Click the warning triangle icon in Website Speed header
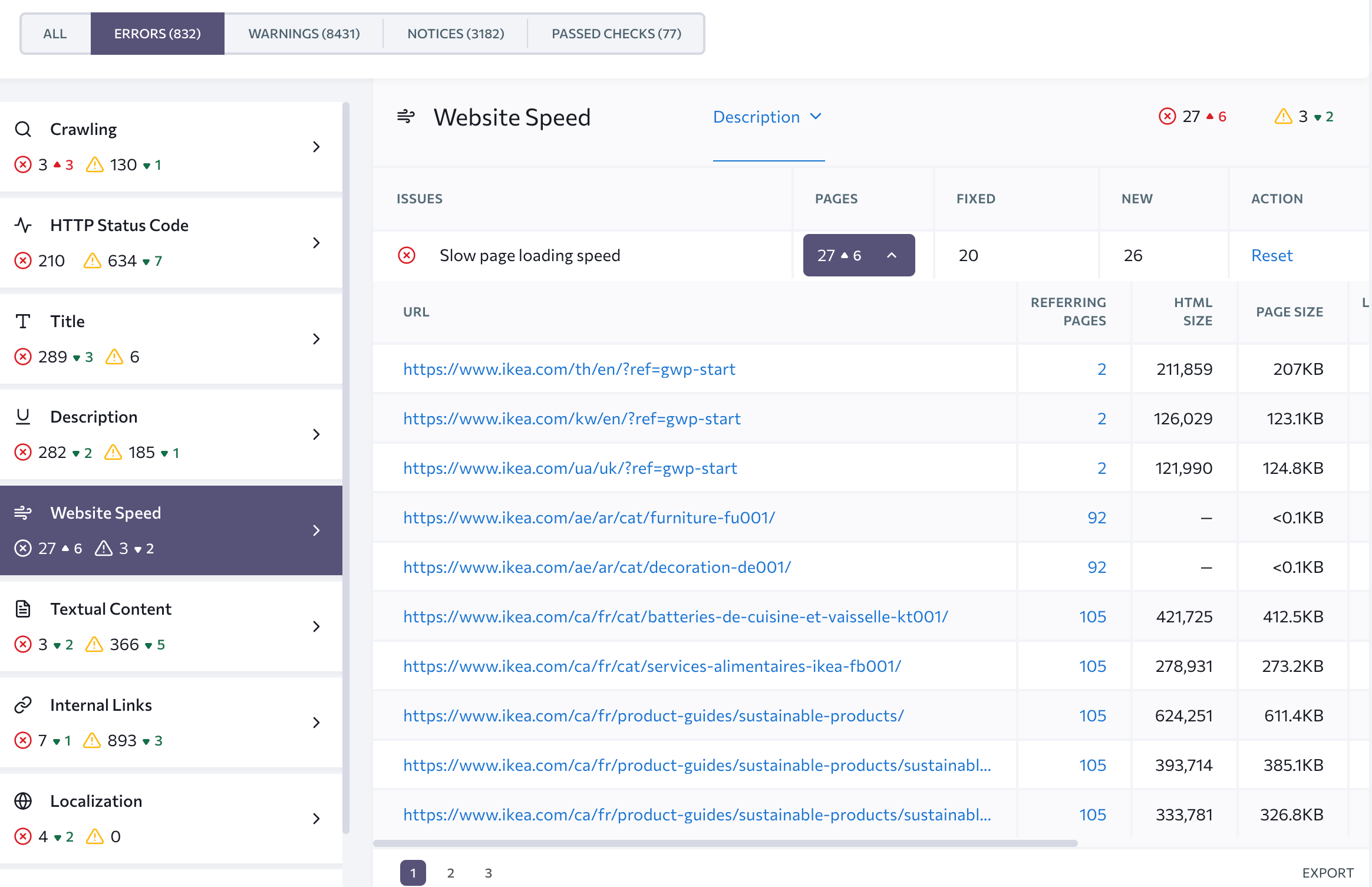1372x887 pixels. click(x=1283, y=117)
